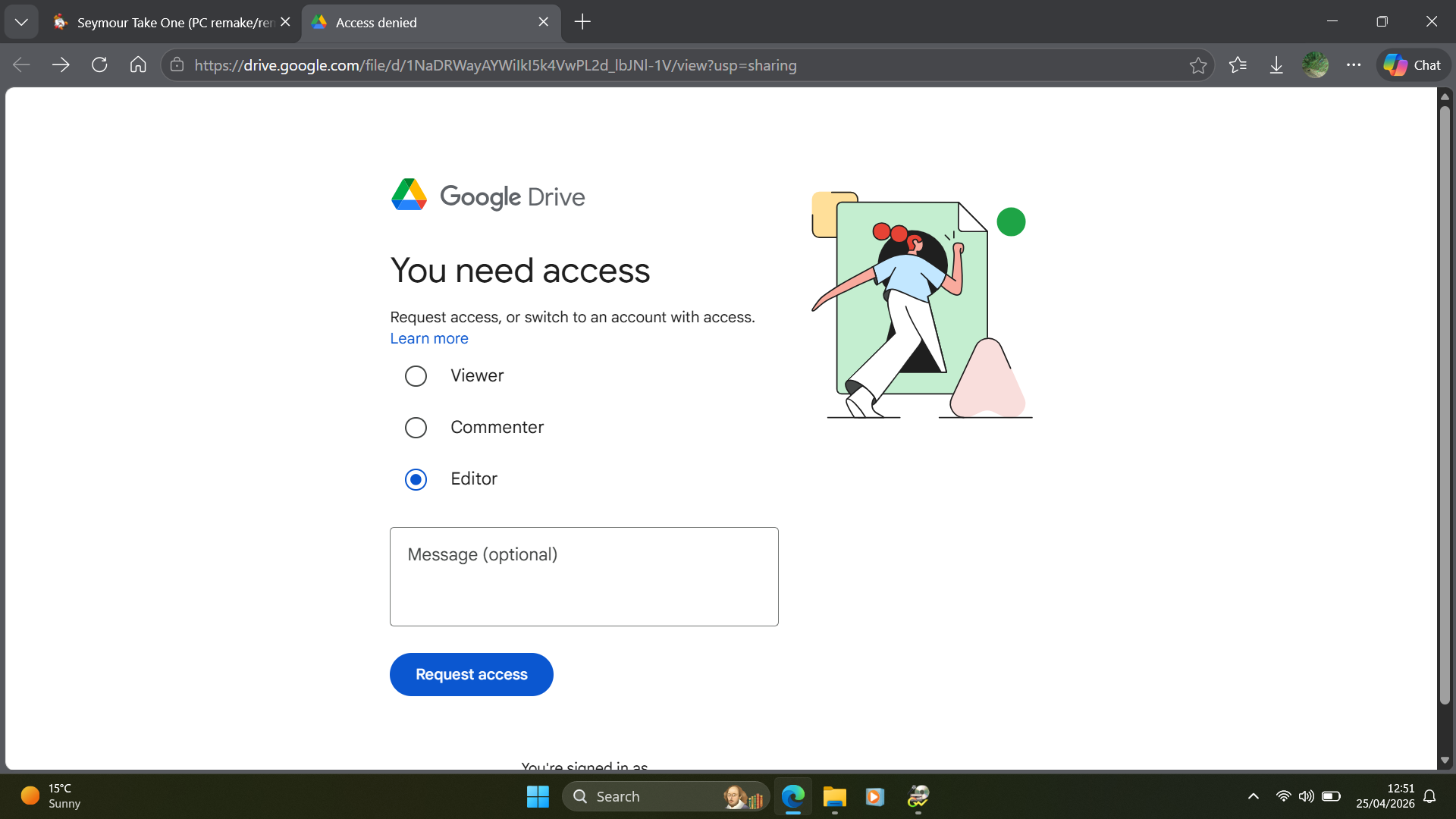
Task: Click the taskbar Search box
Action: (666, 796)
